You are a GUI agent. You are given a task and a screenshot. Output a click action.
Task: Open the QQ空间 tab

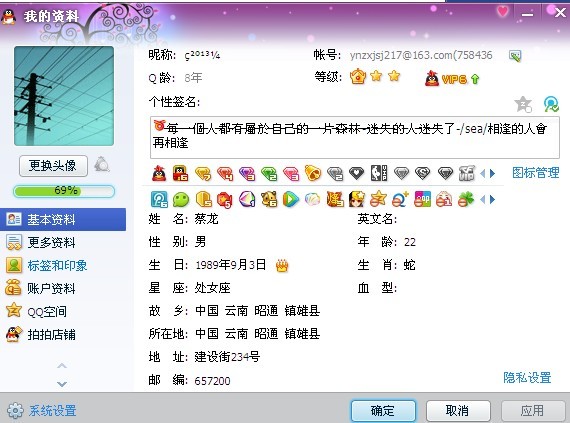coord(63,311)
